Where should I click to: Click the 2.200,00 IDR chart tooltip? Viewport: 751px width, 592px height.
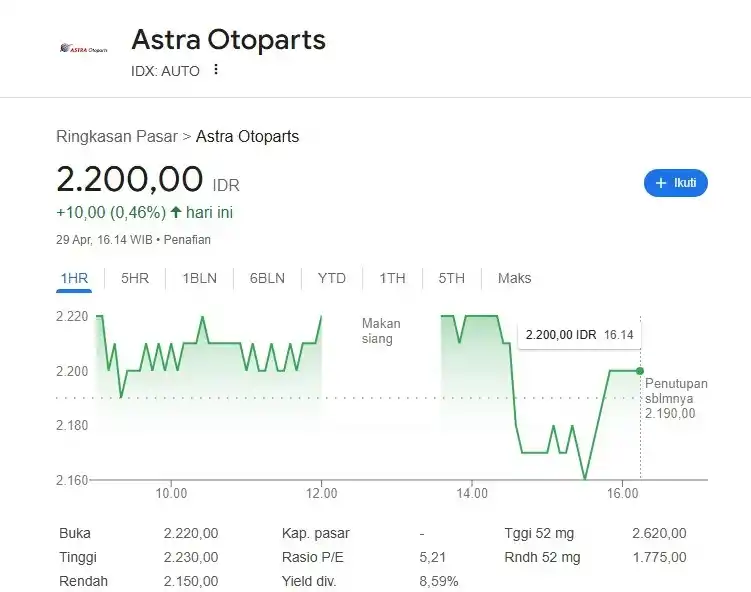579,335
